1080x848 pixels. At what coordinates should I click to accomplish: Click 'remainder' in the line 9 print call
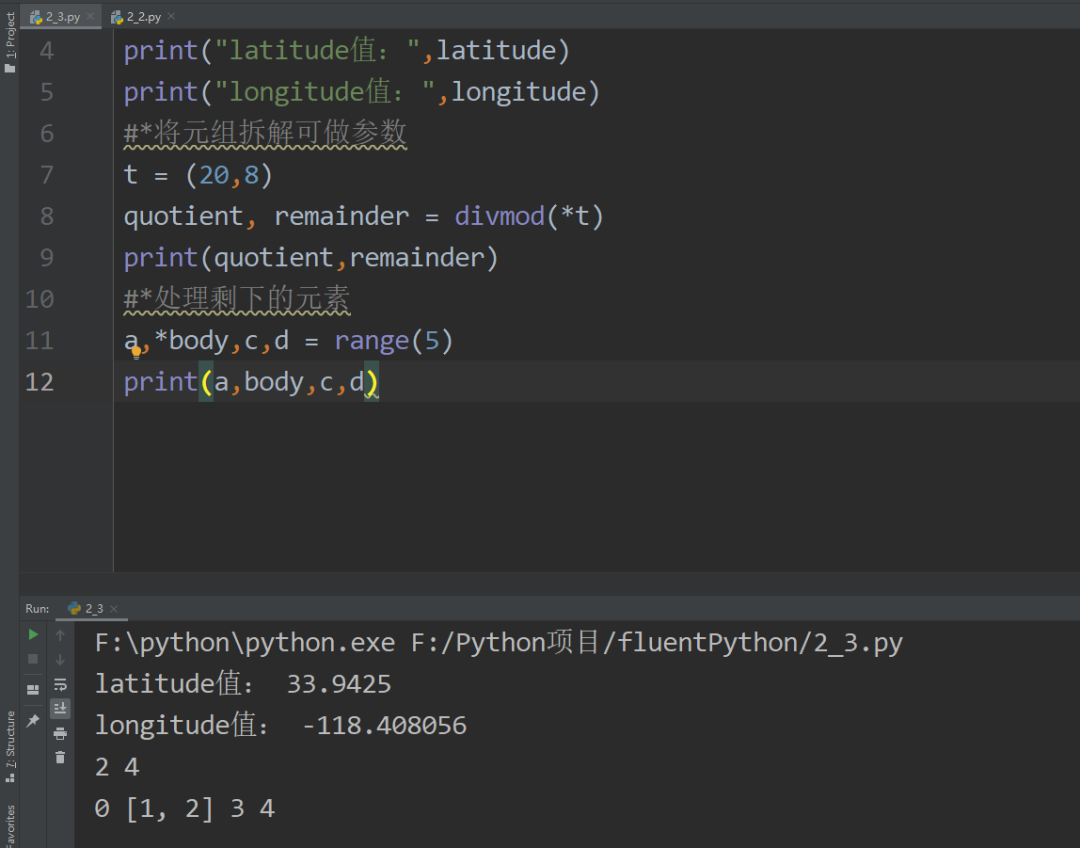[x=417, y=258]
